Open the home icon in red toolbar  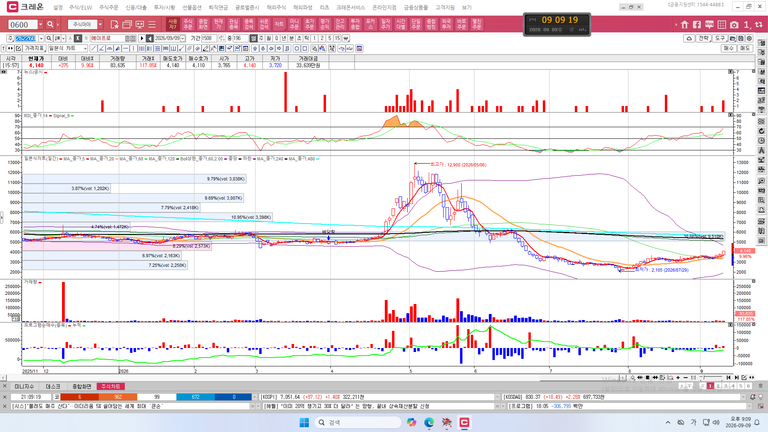tap(685, 24)
